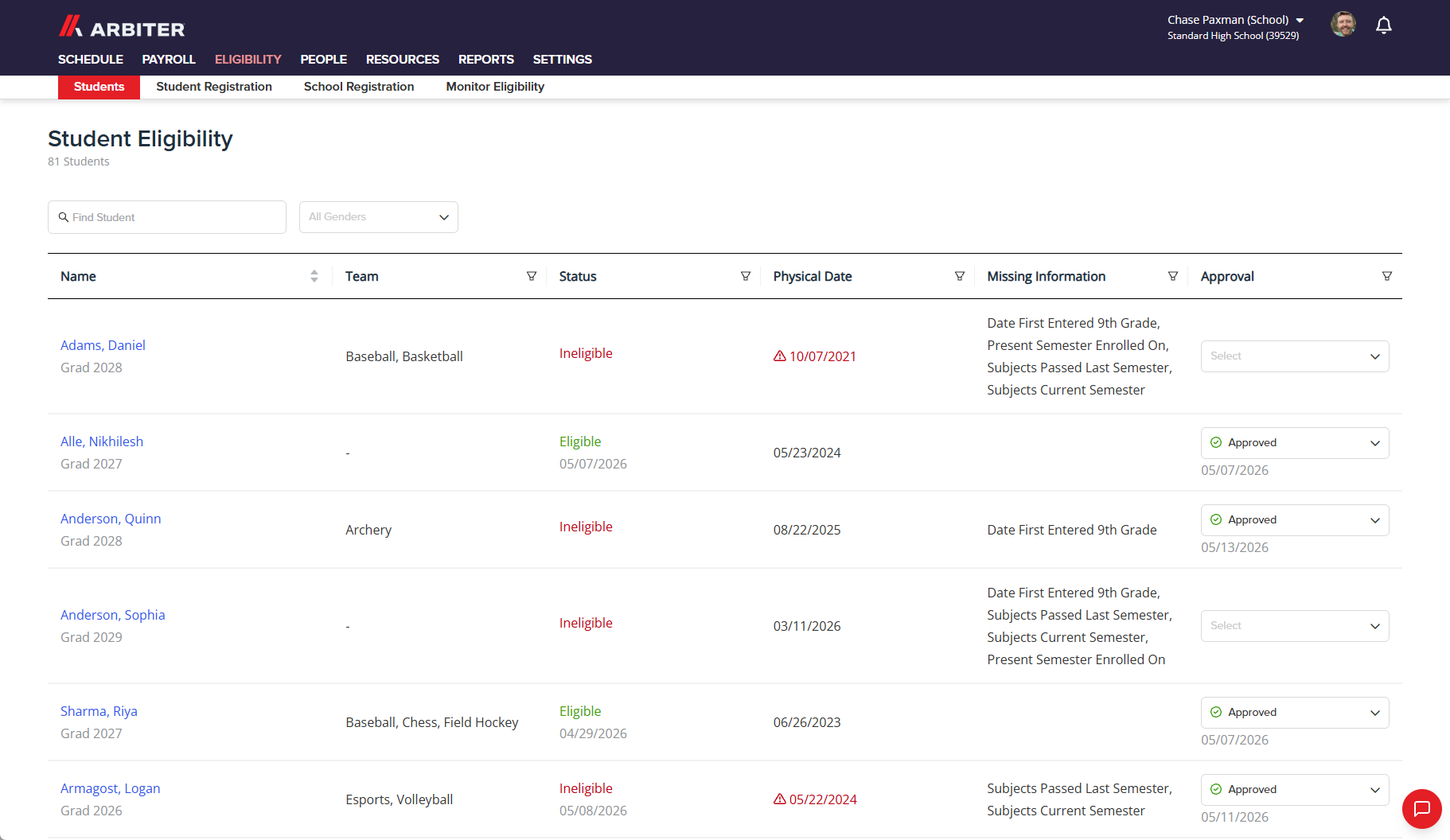
Task: Click the user profile avatar
Action: click(1343, 24)
